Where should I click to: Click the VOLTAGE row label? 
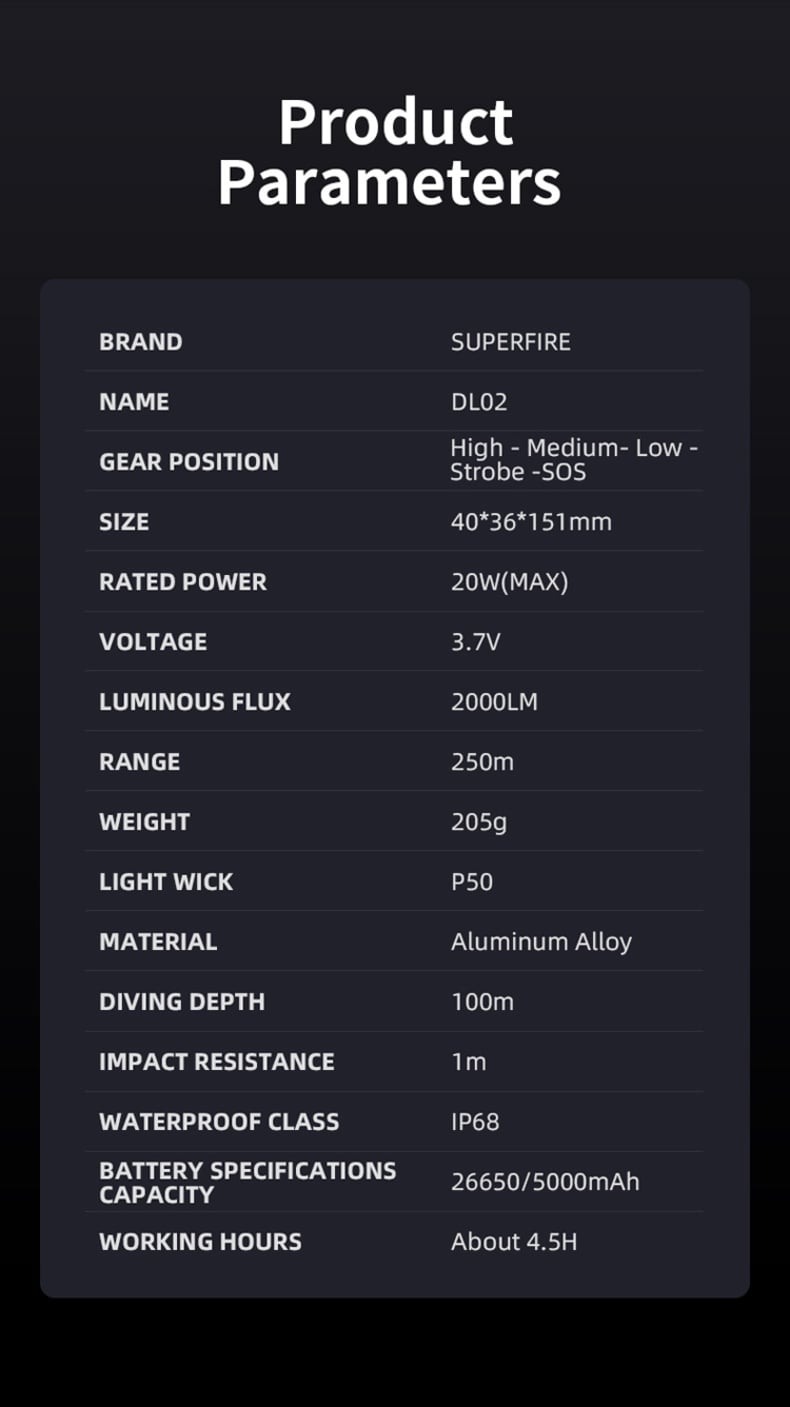(153, 642)
